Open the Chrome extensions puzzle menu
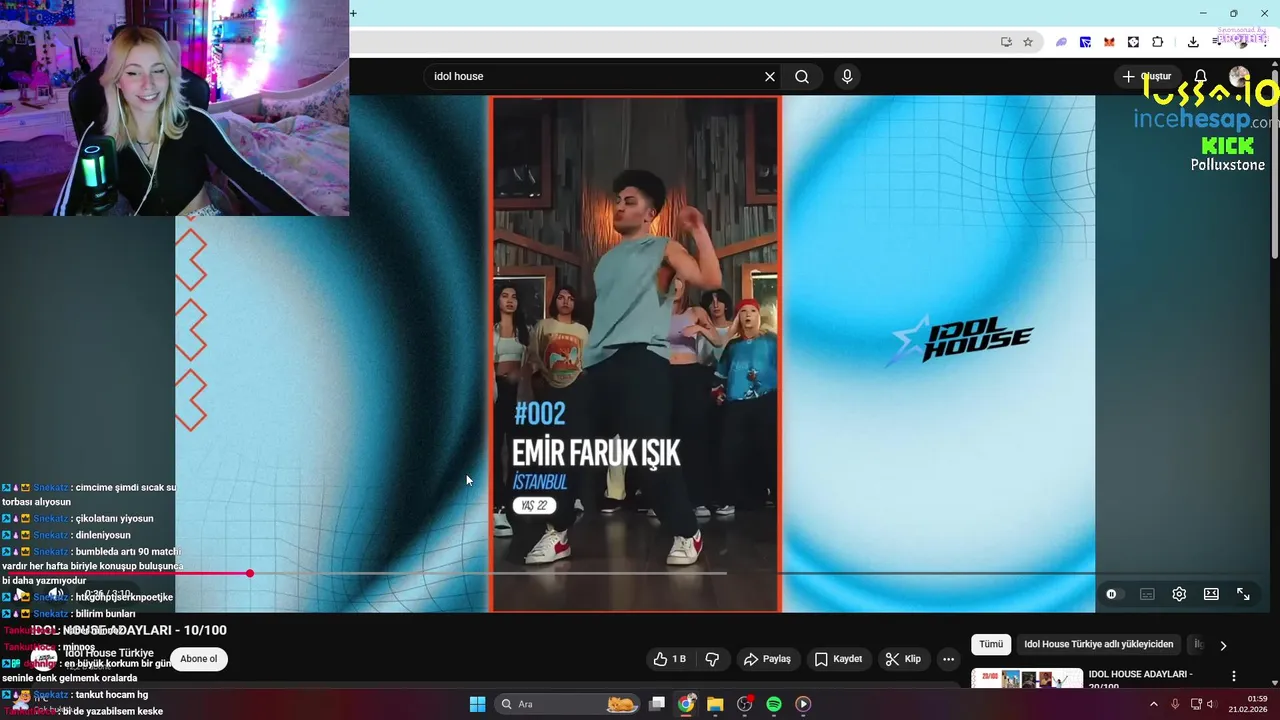This screenshot has width=1280, height=720. click(x=1158, y=42)
